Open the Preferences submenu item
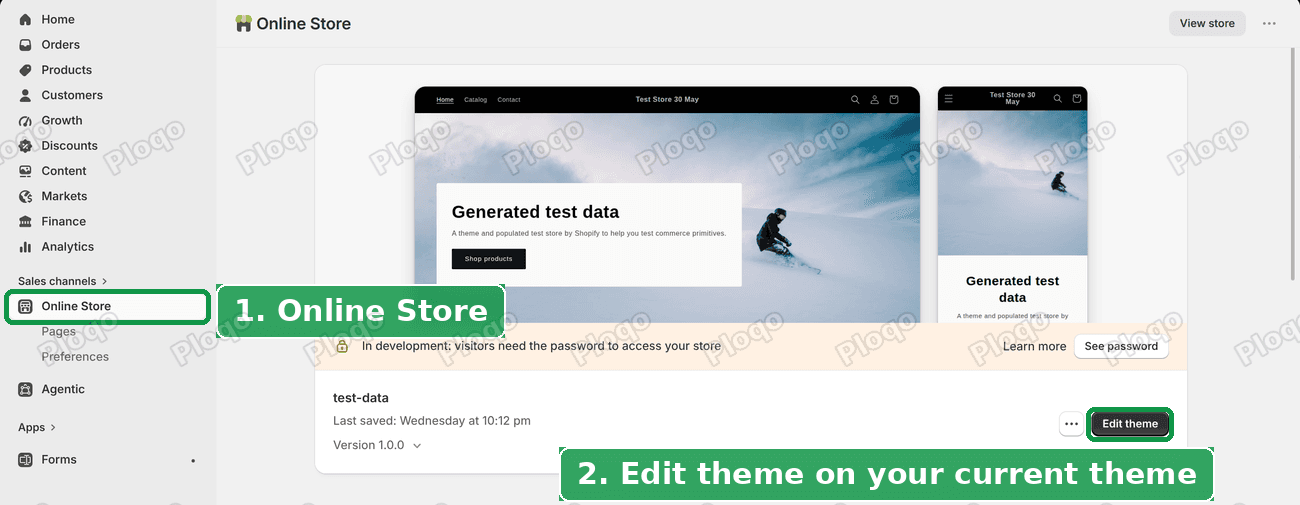Screen dimensions: 1300x505 tap(75, 356)
